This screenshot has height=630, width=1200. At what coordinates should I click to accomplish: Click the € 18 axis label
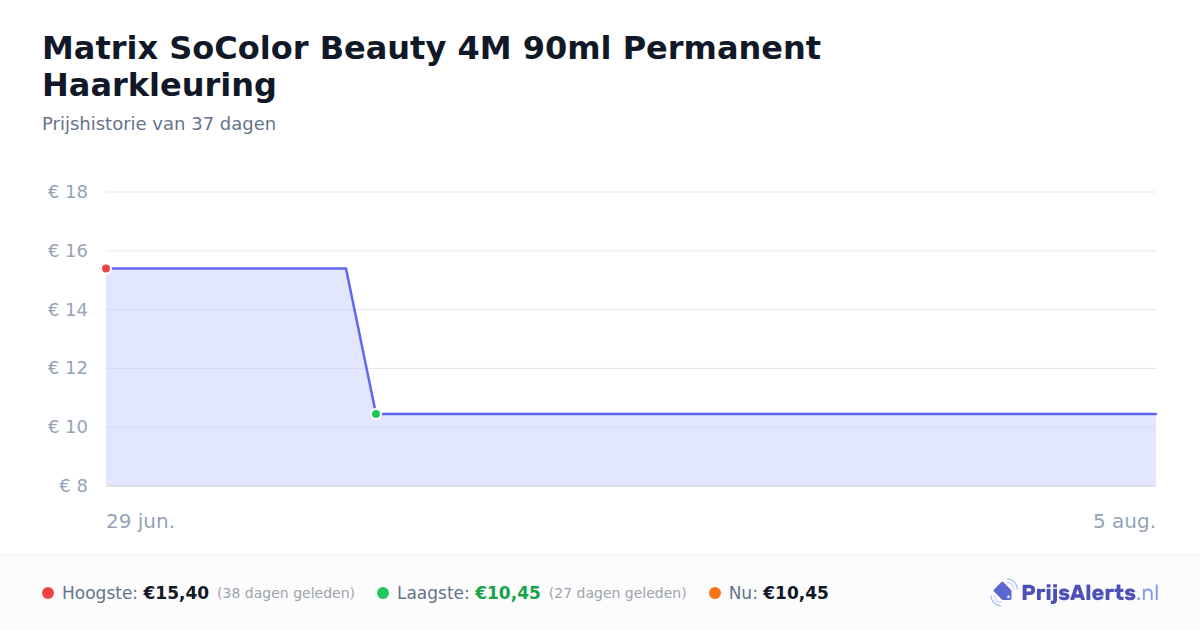pos(68,192)
